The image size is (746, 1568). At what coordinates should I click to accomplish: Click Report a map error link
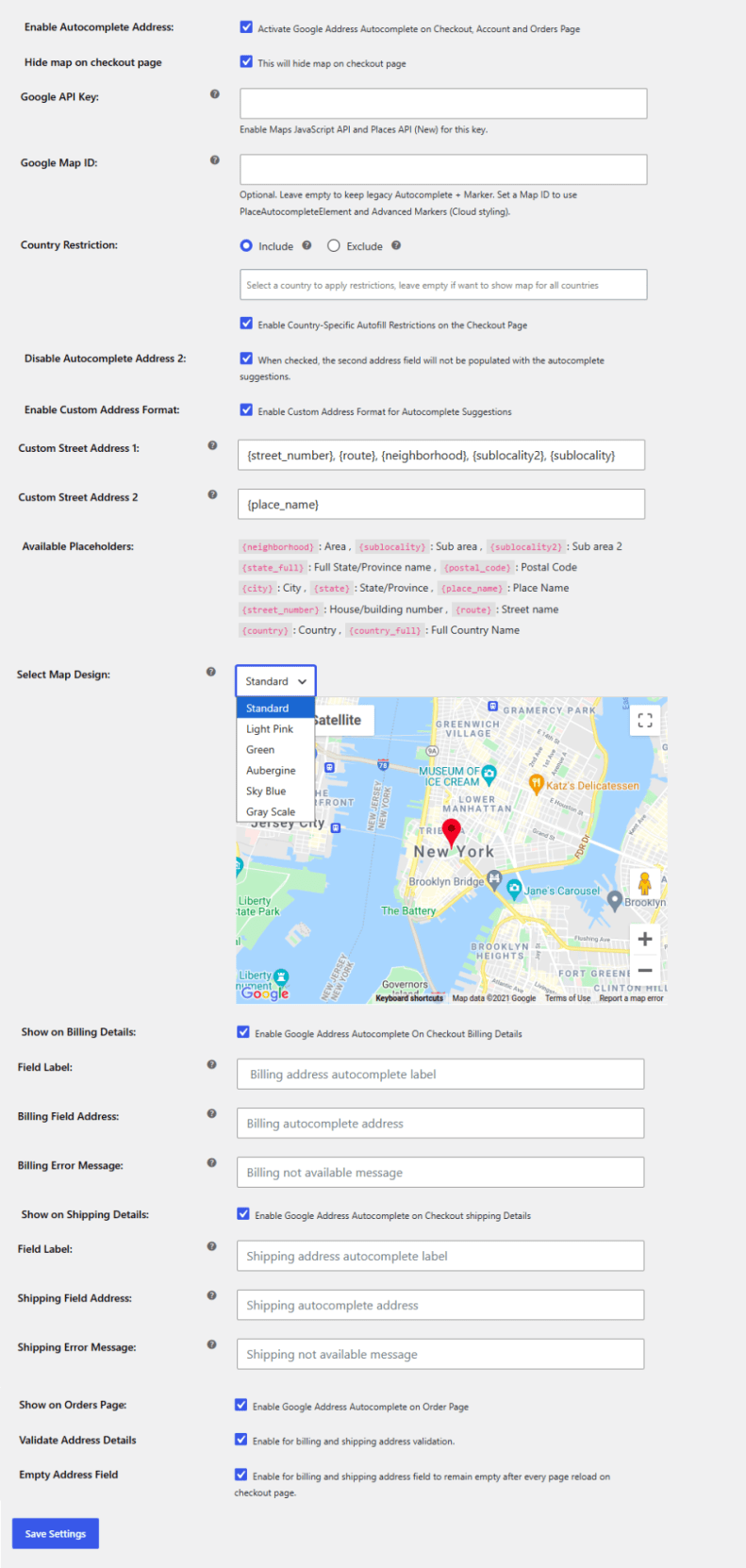click(632, 998)
